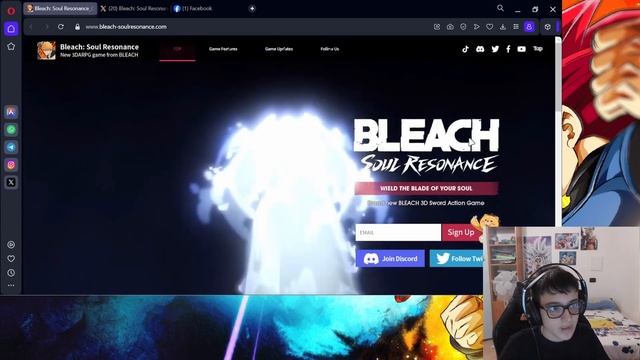Open Opera Speed Dial home icon in sidebar
The width and height of the screenshot is (640, 360).
click(x=11, y=29)
